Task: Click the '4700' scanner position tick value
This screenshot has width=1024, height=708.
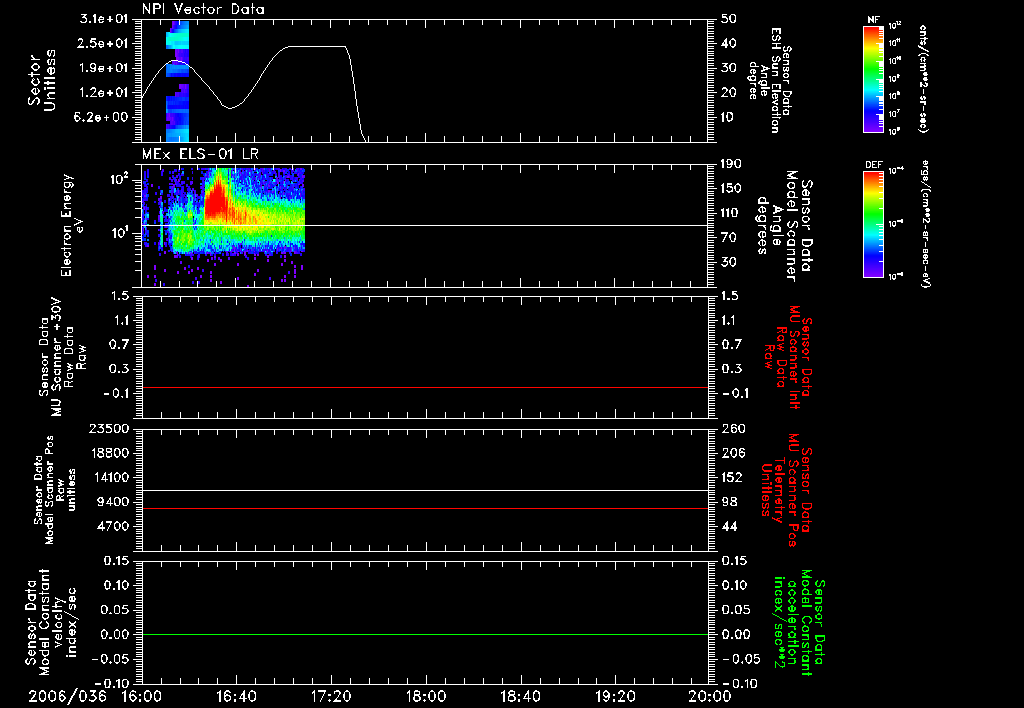Action: click(x=113, y=526)
